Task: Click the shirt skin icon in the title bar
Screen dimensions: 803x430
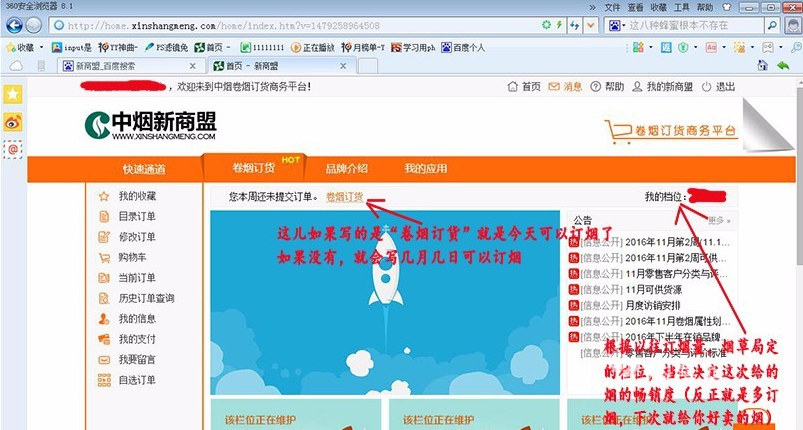Action: point(726,7)
